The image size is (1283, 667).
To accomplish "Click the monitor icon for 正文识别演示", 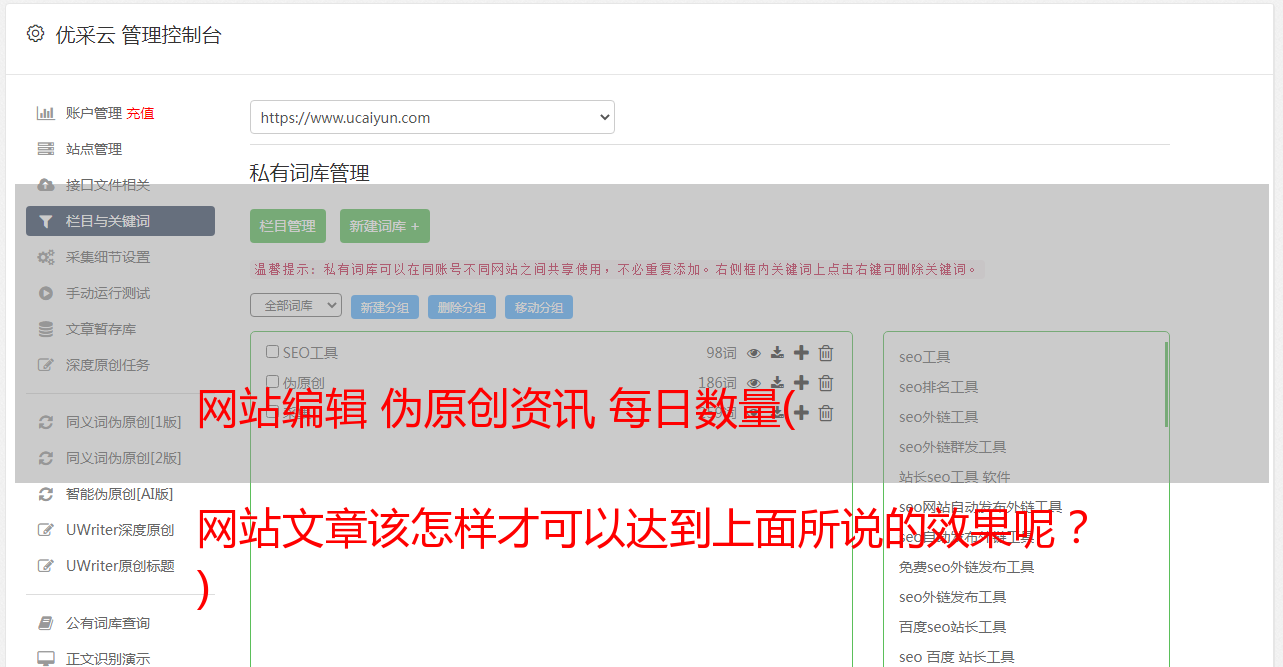I will tap(45, 659).
